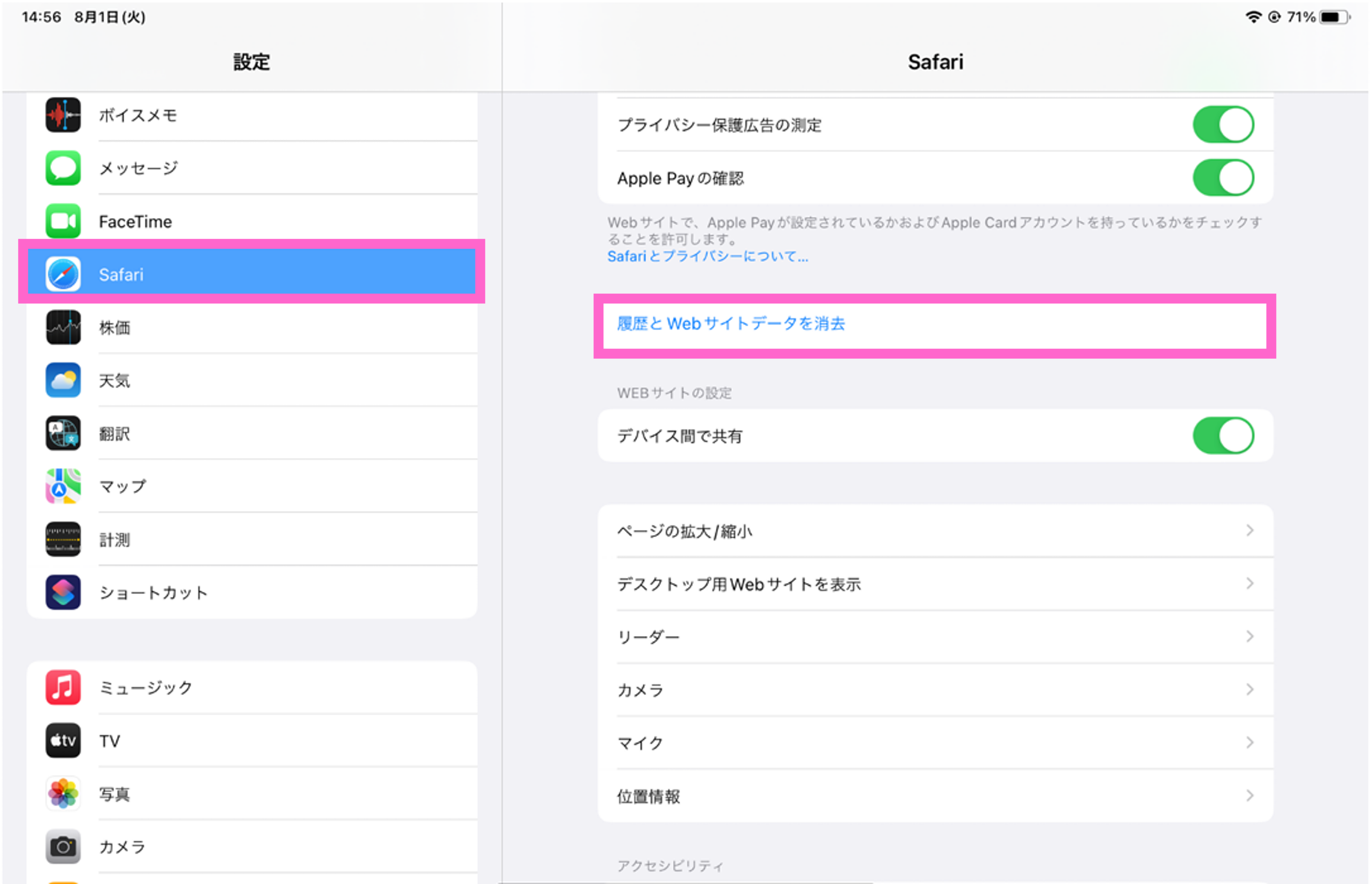The image size is (1372, 884).
Task: Open リーダー settings chevron
Action: point(1249,636)
